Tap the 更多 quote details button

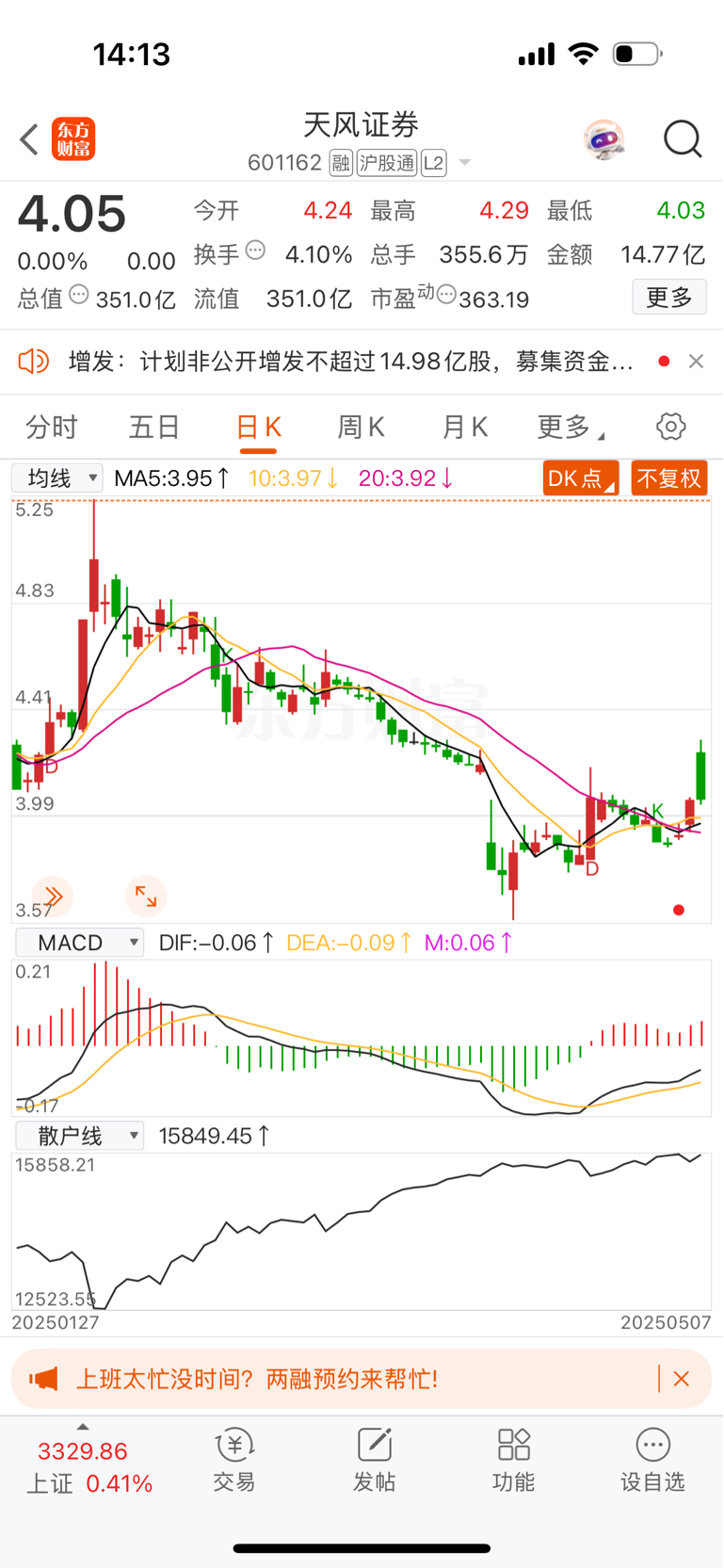coord(669,298)
